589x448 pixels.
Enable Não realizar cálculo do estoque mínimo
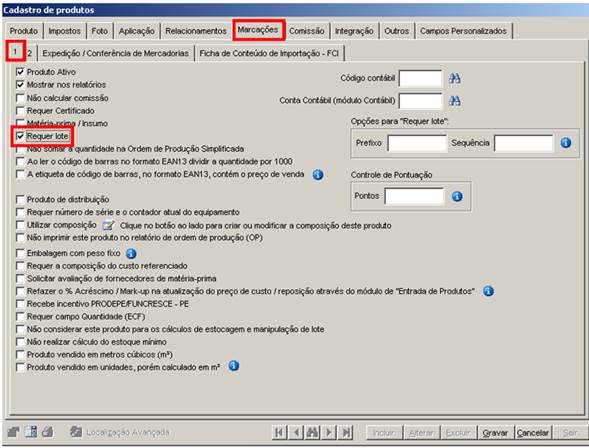[20, 342]
